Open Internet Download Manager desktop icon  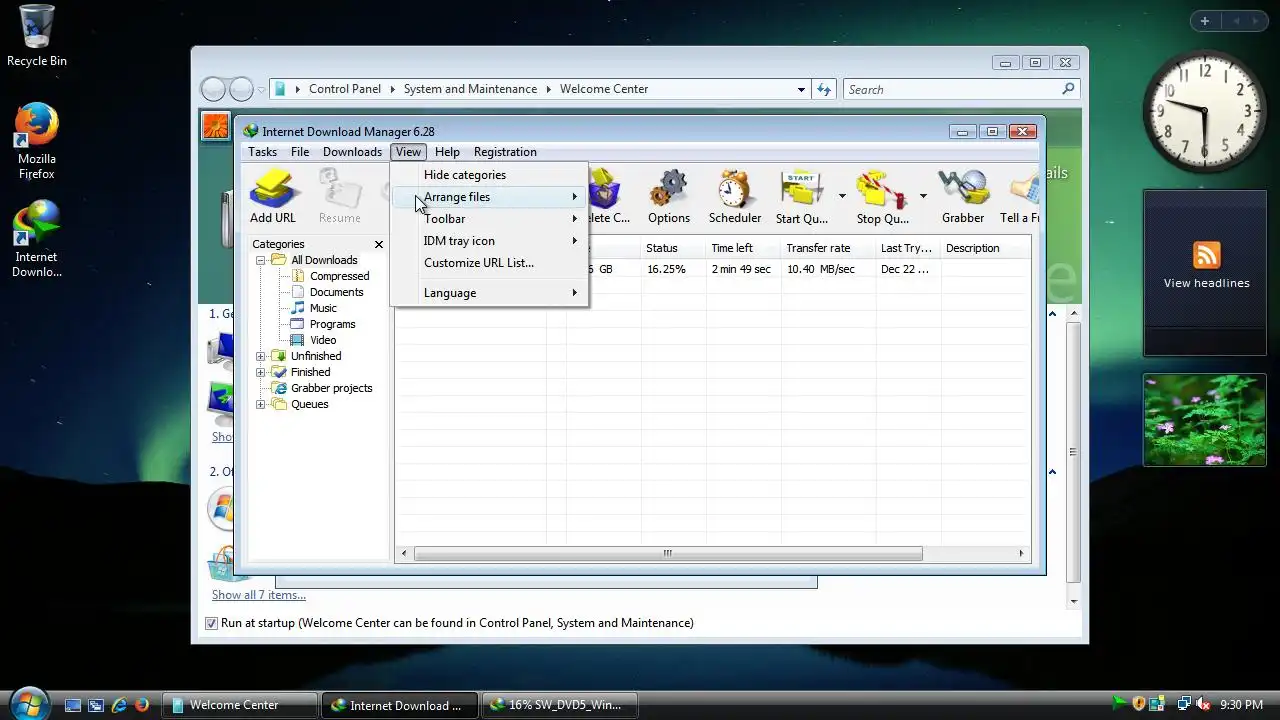[37, 239]
